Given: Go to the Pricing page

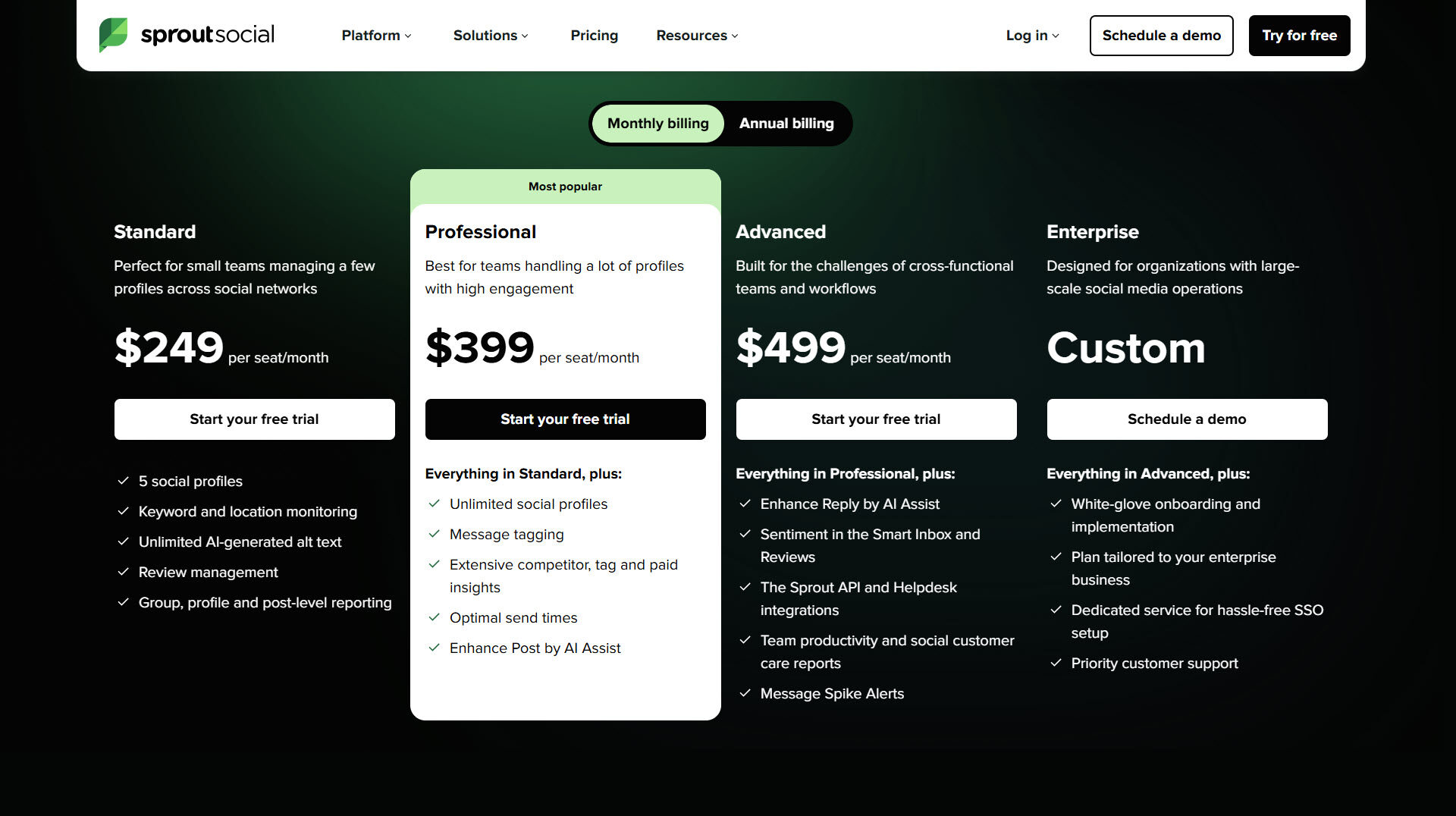Looking at the screenshot, I should pos(594,36).
